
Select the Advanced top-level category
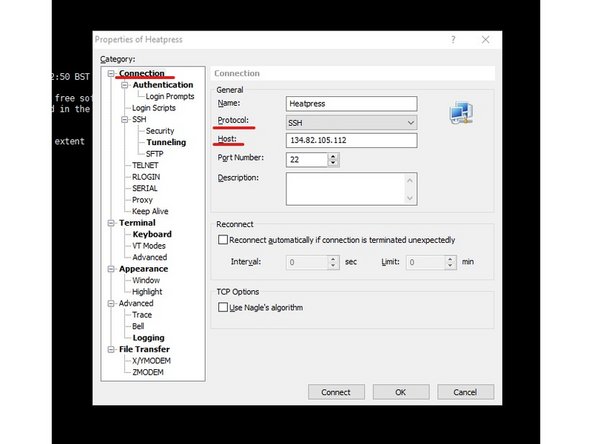pos(136,303)
